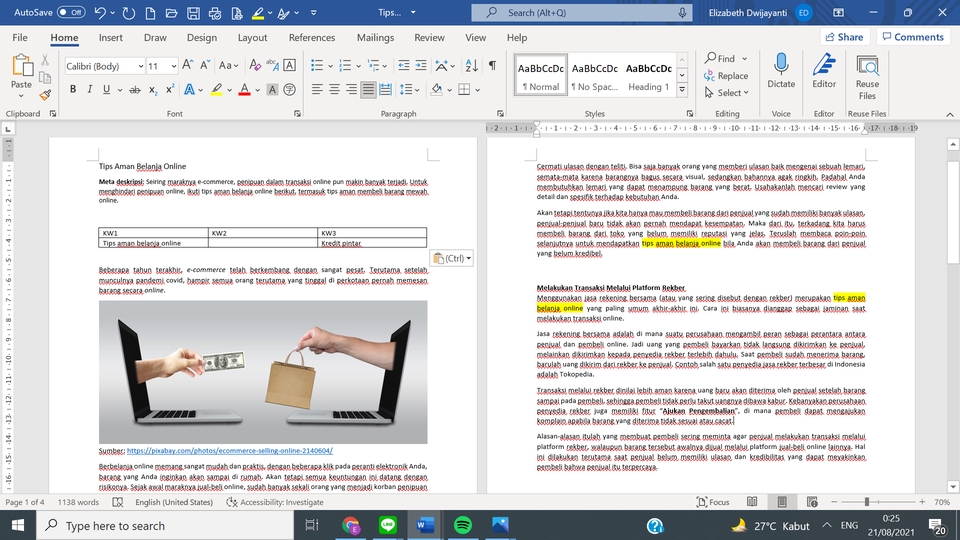This screenshot has width=960, height=540.
Task: Click the Save floppy disk icon
Action: pos(193,12)
